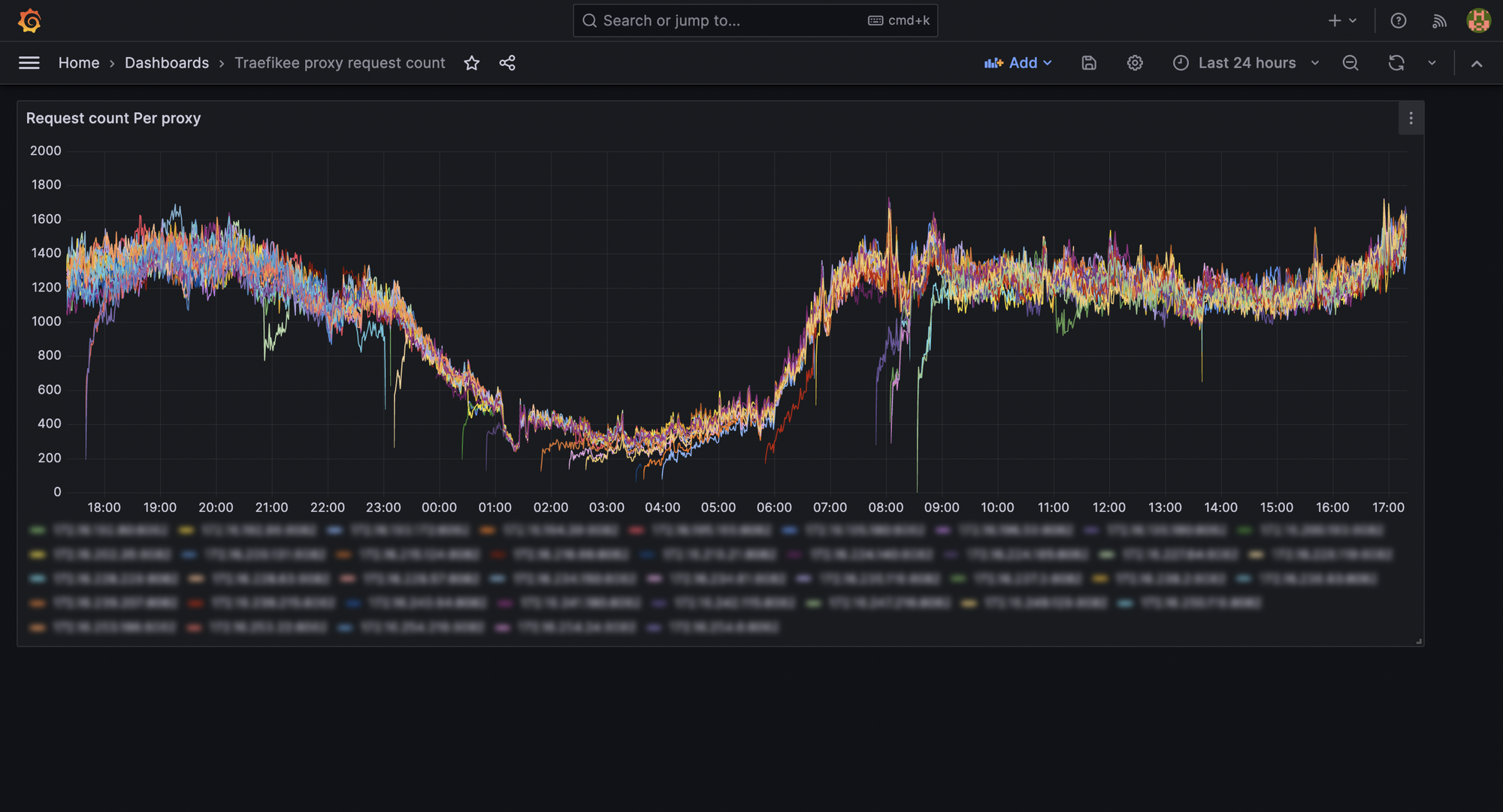Viewport: 1503px width, 812px height.
Task: Click the Grafana logo
Action: [x=30, y=20]
